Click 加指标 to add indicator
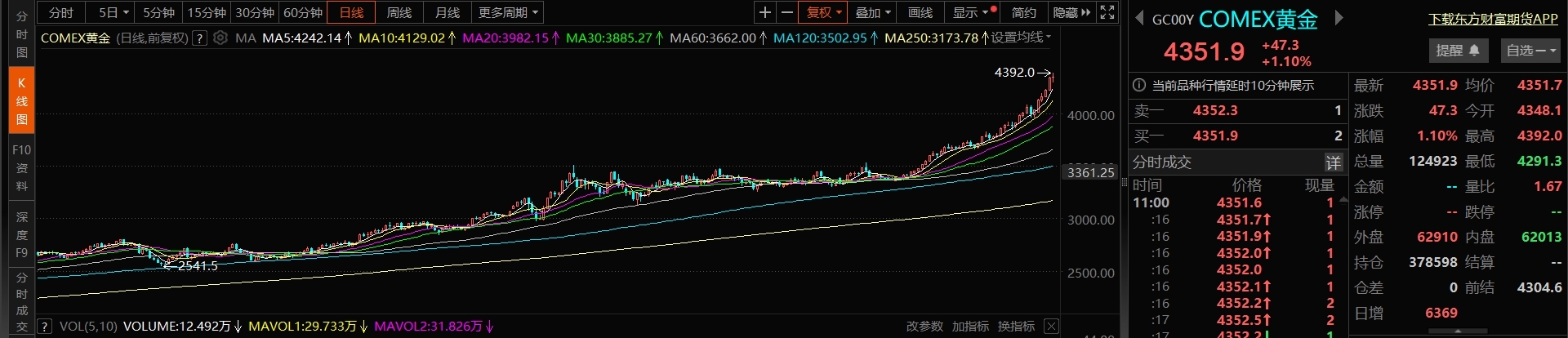 [x=970, y=327]
